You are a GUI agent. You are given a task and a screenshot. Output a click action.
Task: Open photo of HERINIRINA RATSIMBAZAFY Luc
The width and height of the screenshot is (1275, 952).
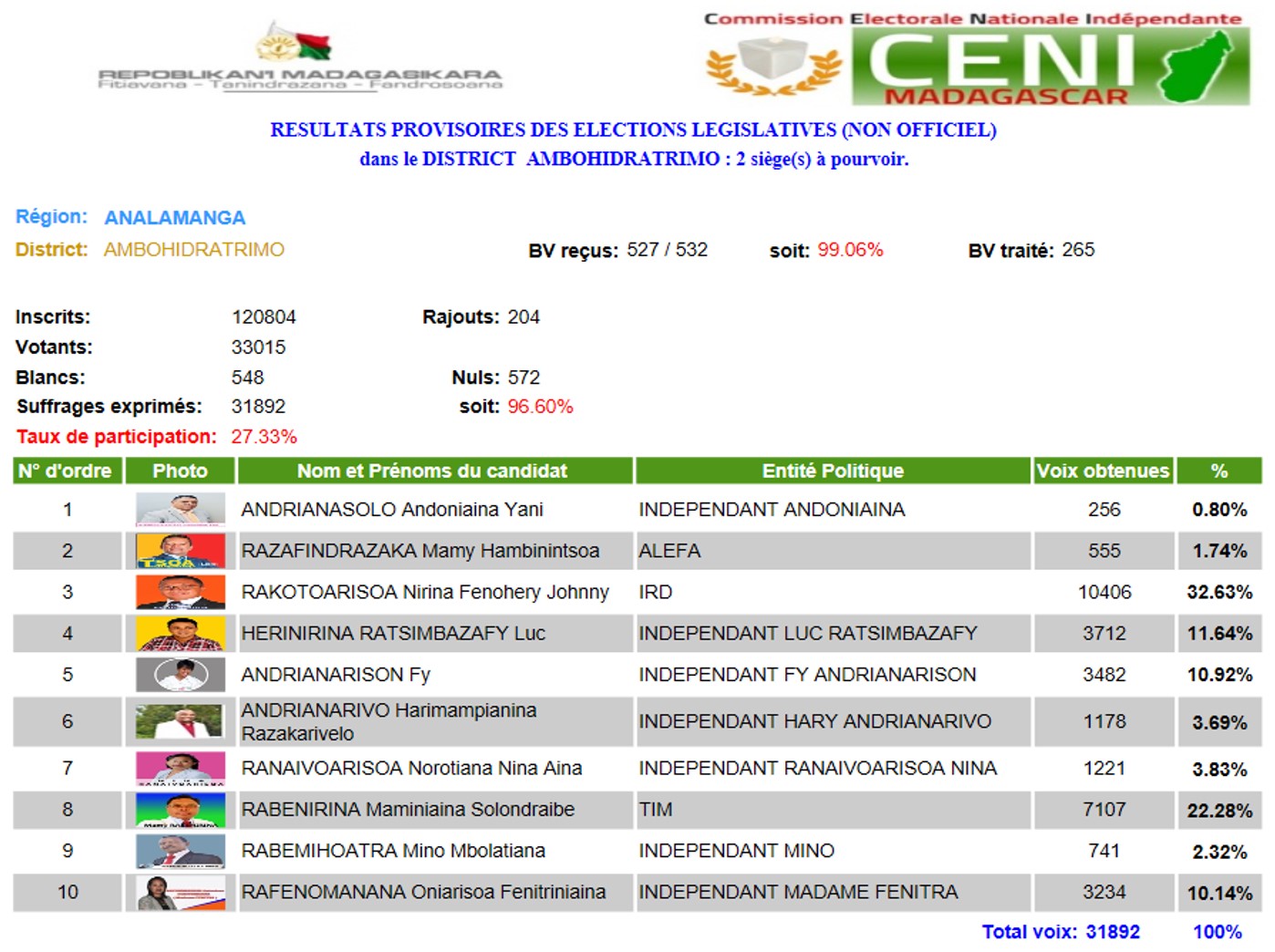pos(181,633)
